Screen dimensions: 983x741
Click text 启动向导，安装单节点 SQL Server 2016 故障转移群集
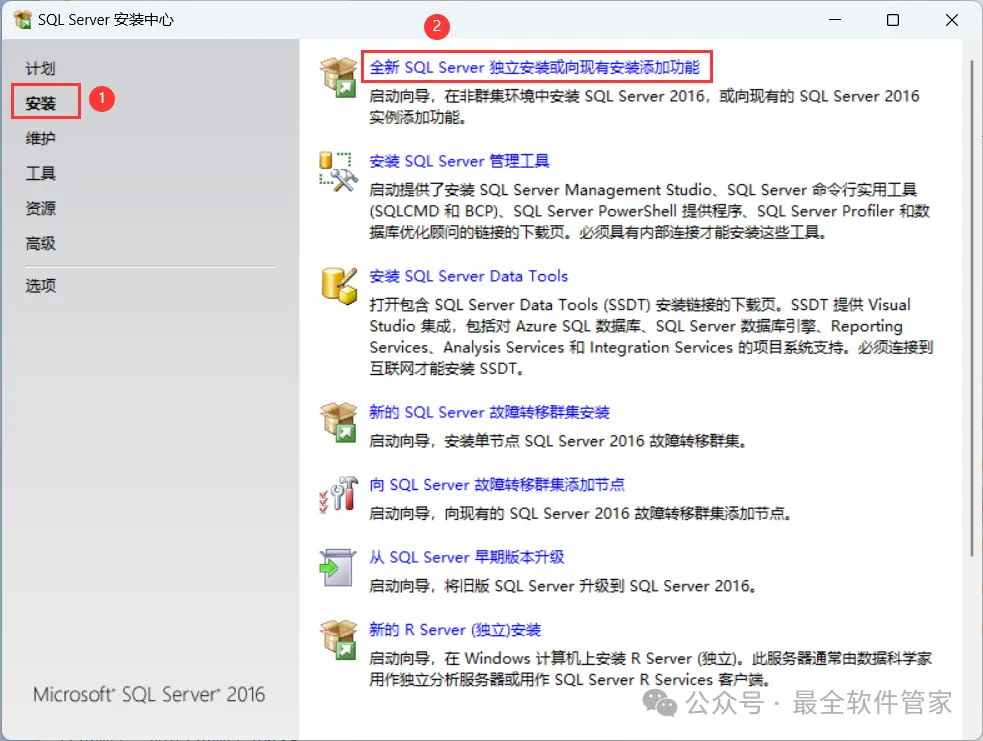point(558,441)
